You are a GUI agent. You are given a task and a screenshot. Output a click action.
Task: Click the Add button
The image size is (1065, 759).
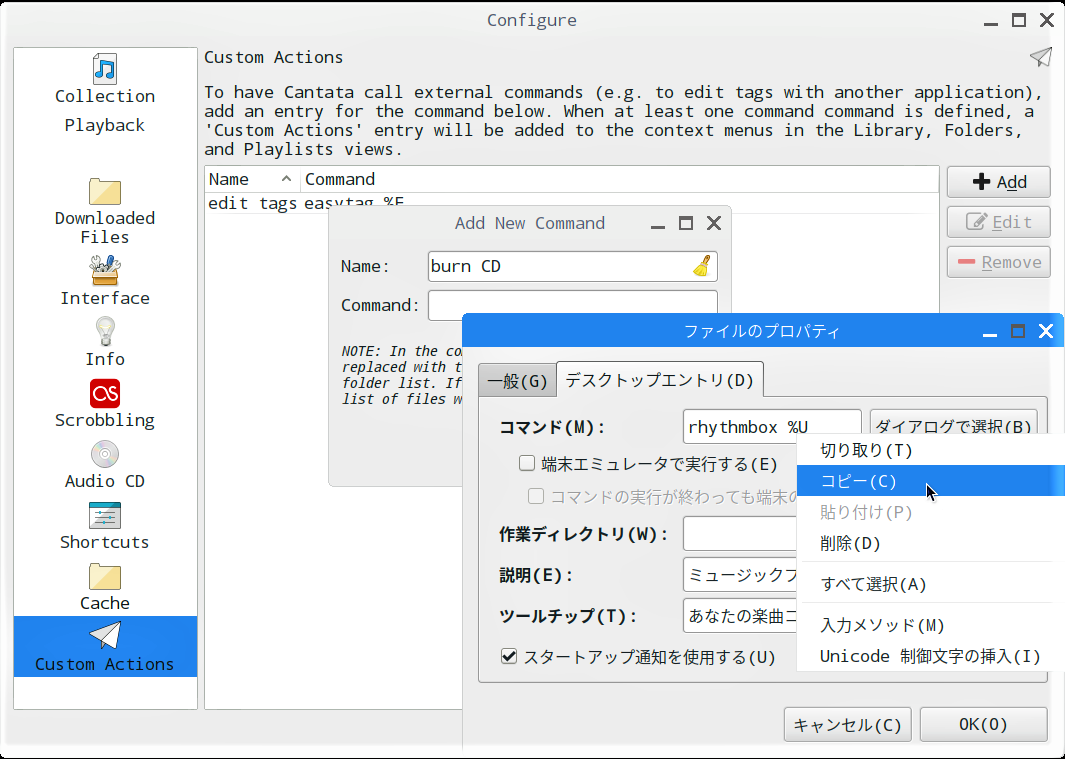(x=998, y=182)
